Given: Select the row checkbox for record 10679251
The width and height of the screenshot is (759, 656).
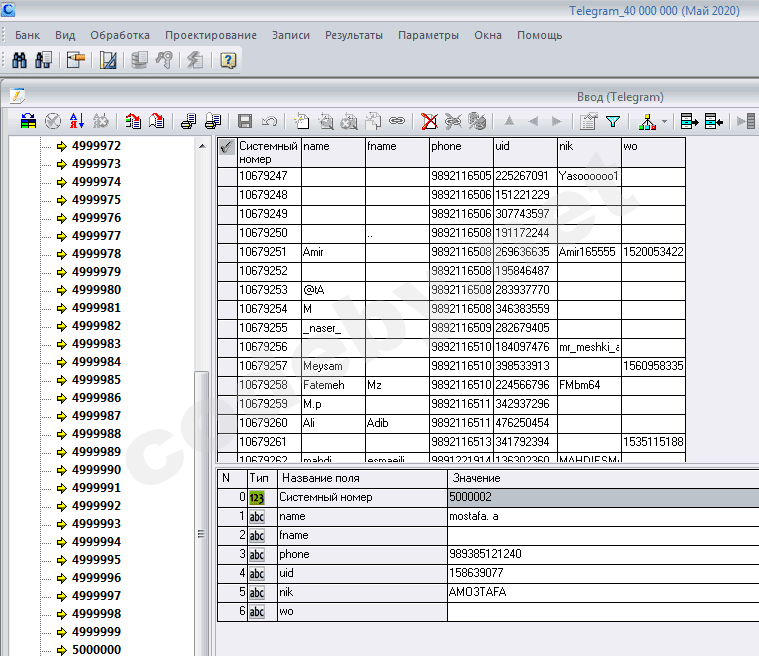Looking at the screenshot, I should 227,252.
